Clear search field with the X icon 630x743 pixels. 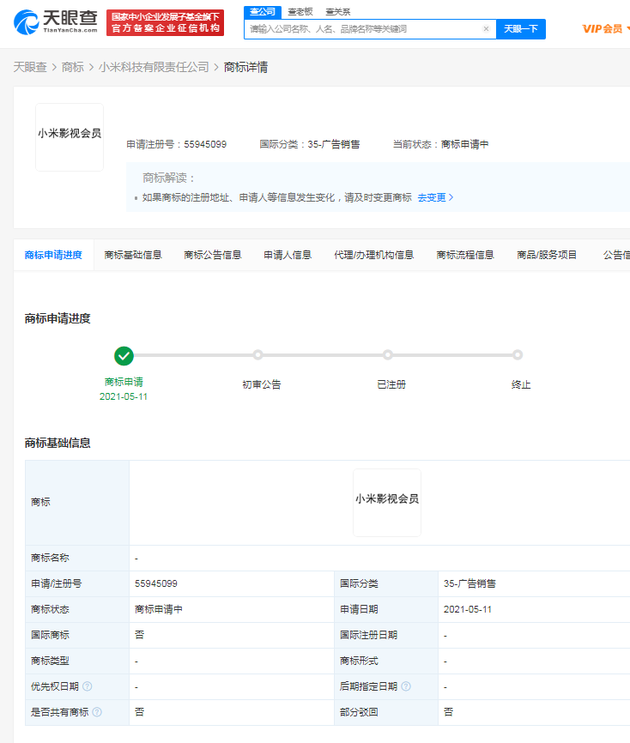coord(486,29)
